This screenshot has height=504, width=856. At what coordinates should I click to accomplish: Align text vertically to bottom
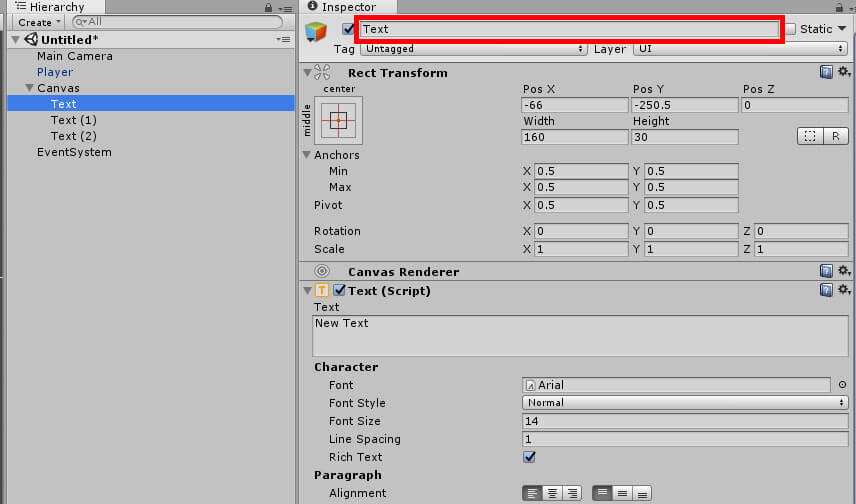642,493
